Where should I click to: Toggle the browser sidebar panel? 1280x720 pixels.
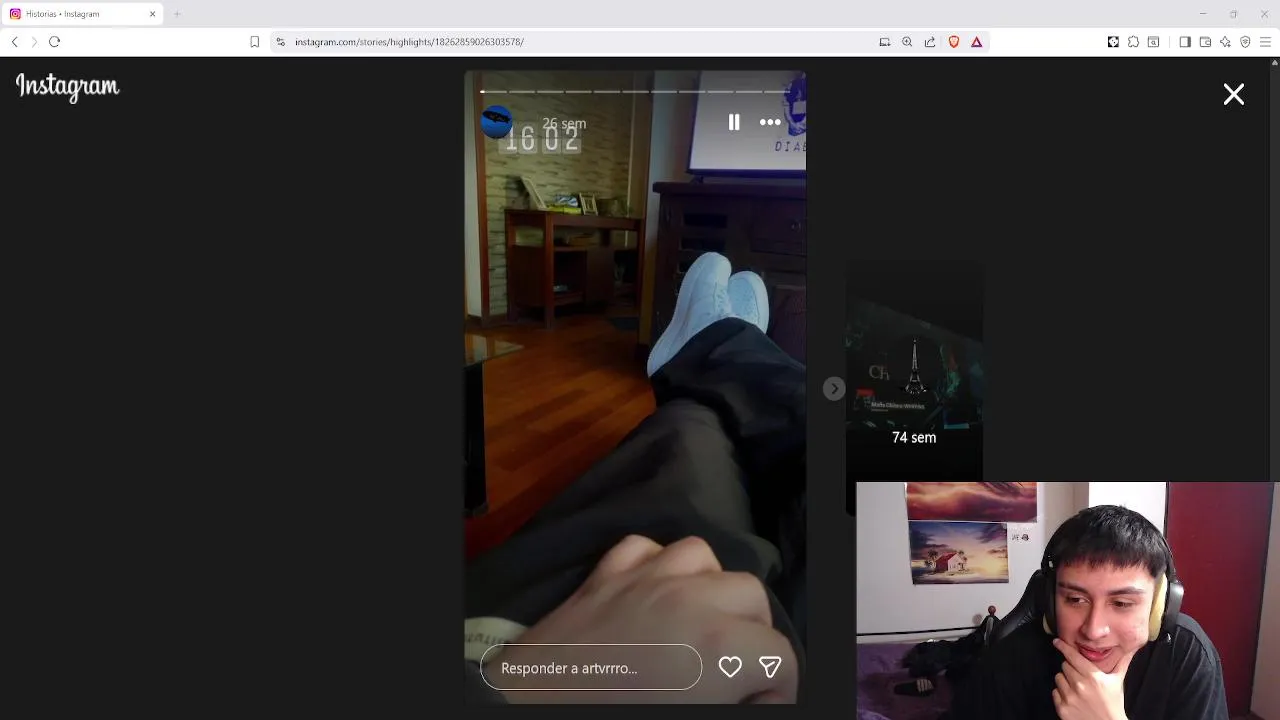click(1185, 42)
